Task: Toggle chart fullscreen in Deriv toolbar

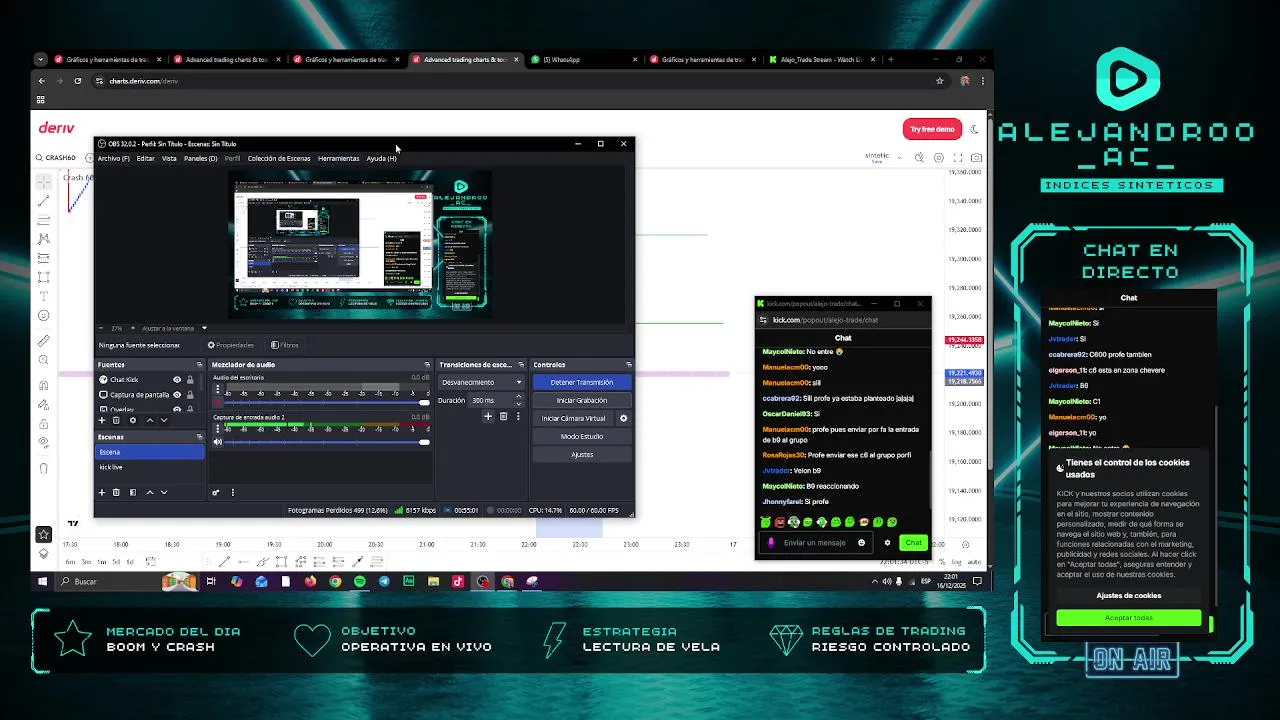Action: (958, 157)
